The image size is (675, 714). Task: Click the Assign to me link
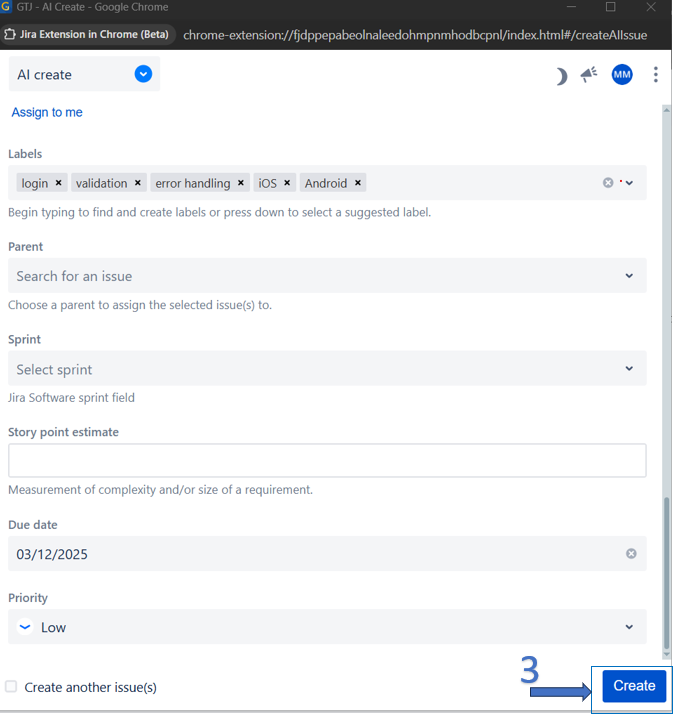47,112
